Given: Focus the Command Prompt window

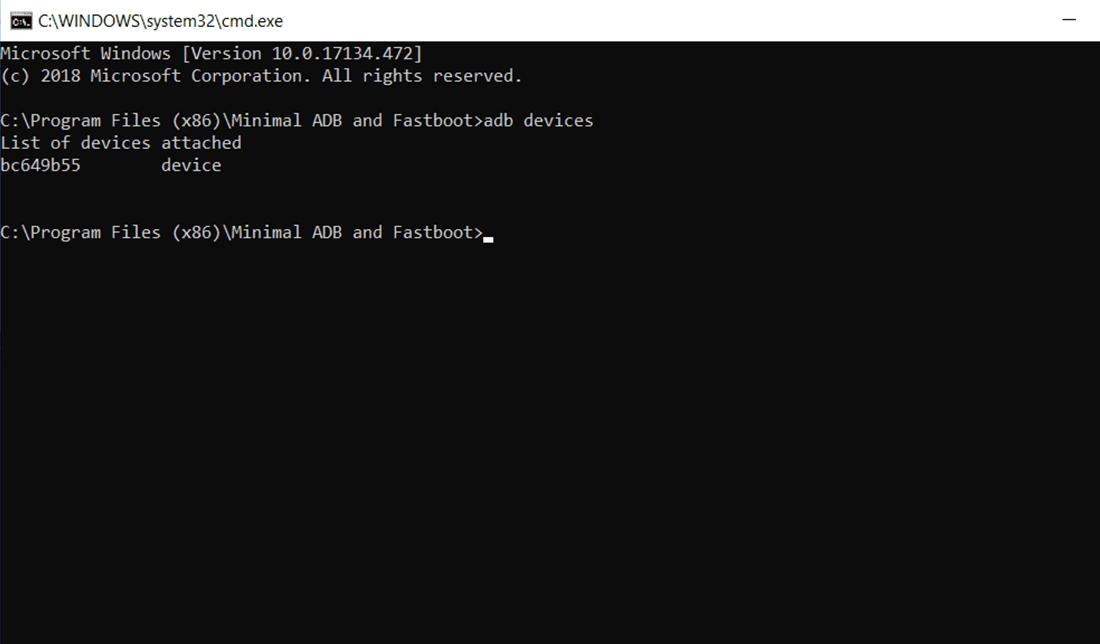Looking at the screenshot, I should [x=550, y=350].
